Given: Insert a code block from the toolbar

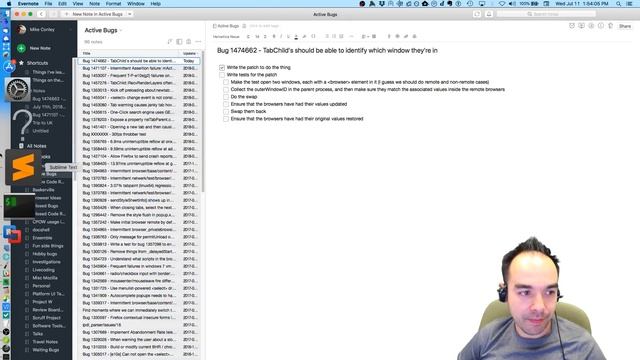Looking at the screenshot, I should coord(313,36).
